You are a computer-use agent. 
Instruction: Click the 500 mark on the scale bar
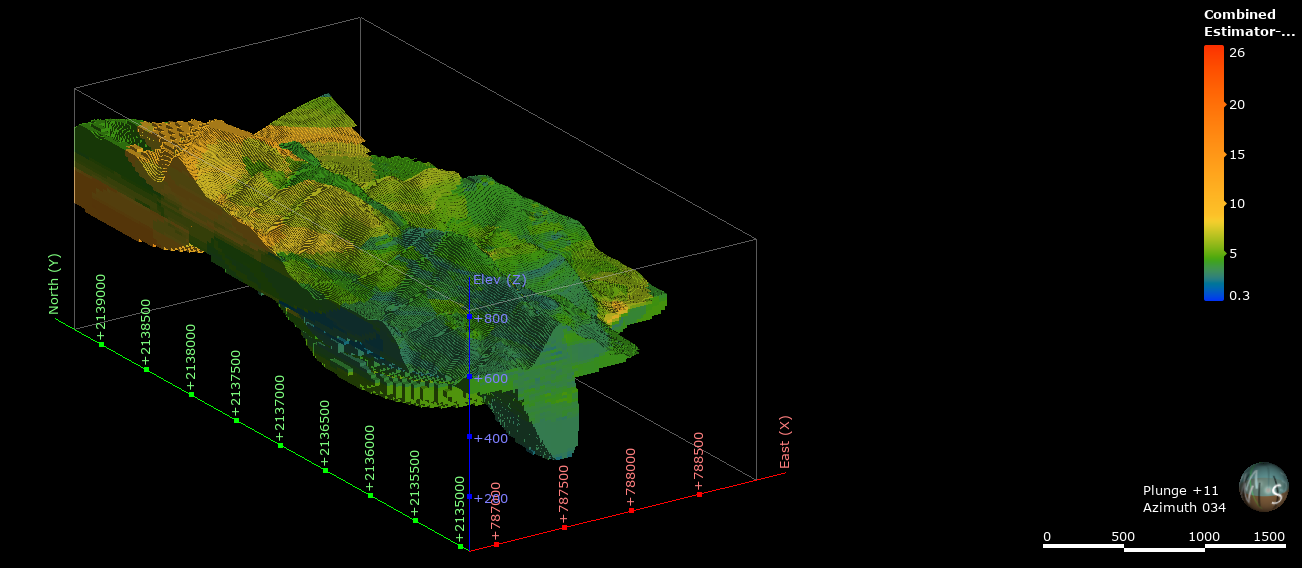[x=1123, y=538]
